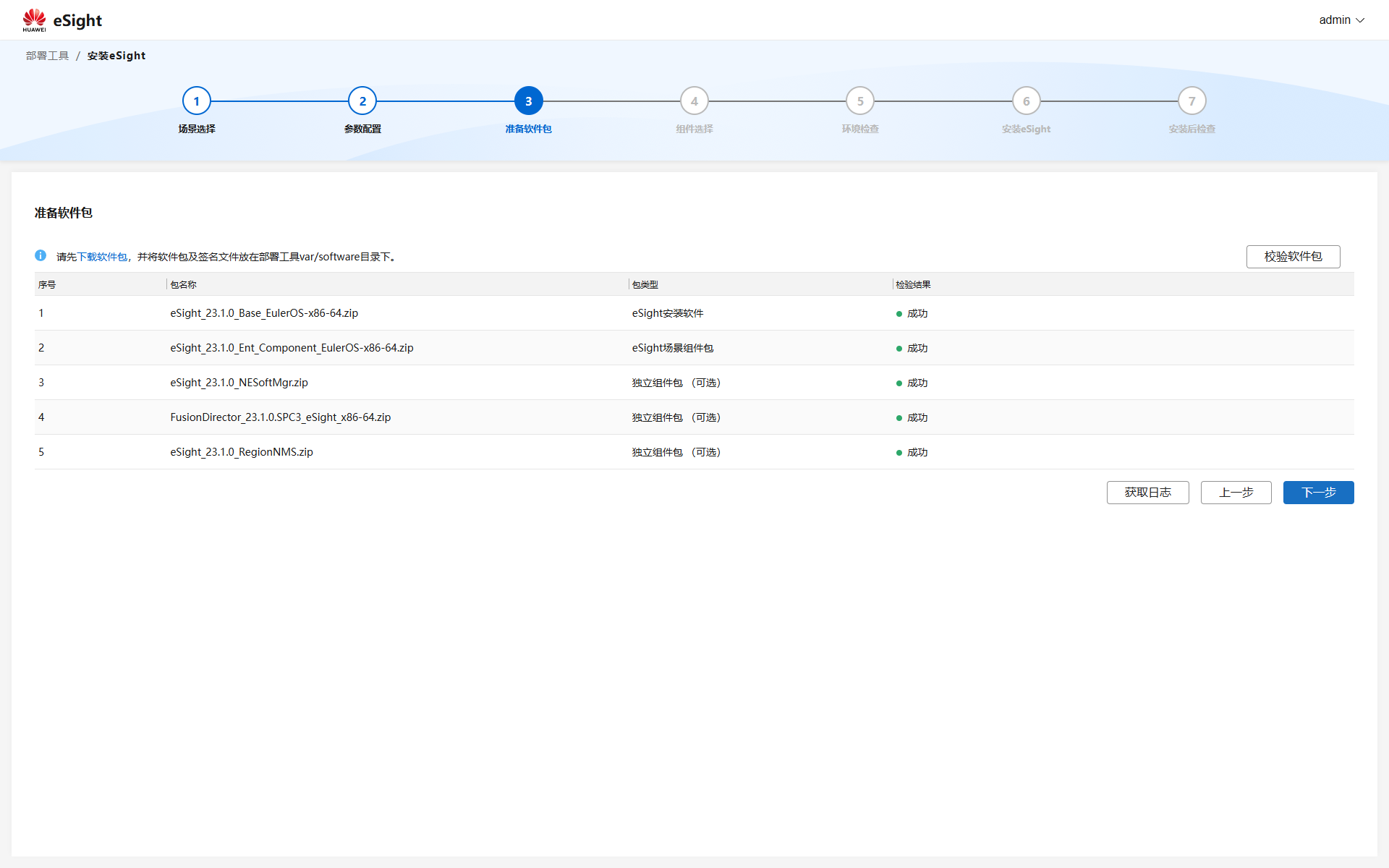This screenshot has height=868, width=1389.
Task: Click the 获取日志 button
Action: pyautogui.click(x=1147, y=493)
